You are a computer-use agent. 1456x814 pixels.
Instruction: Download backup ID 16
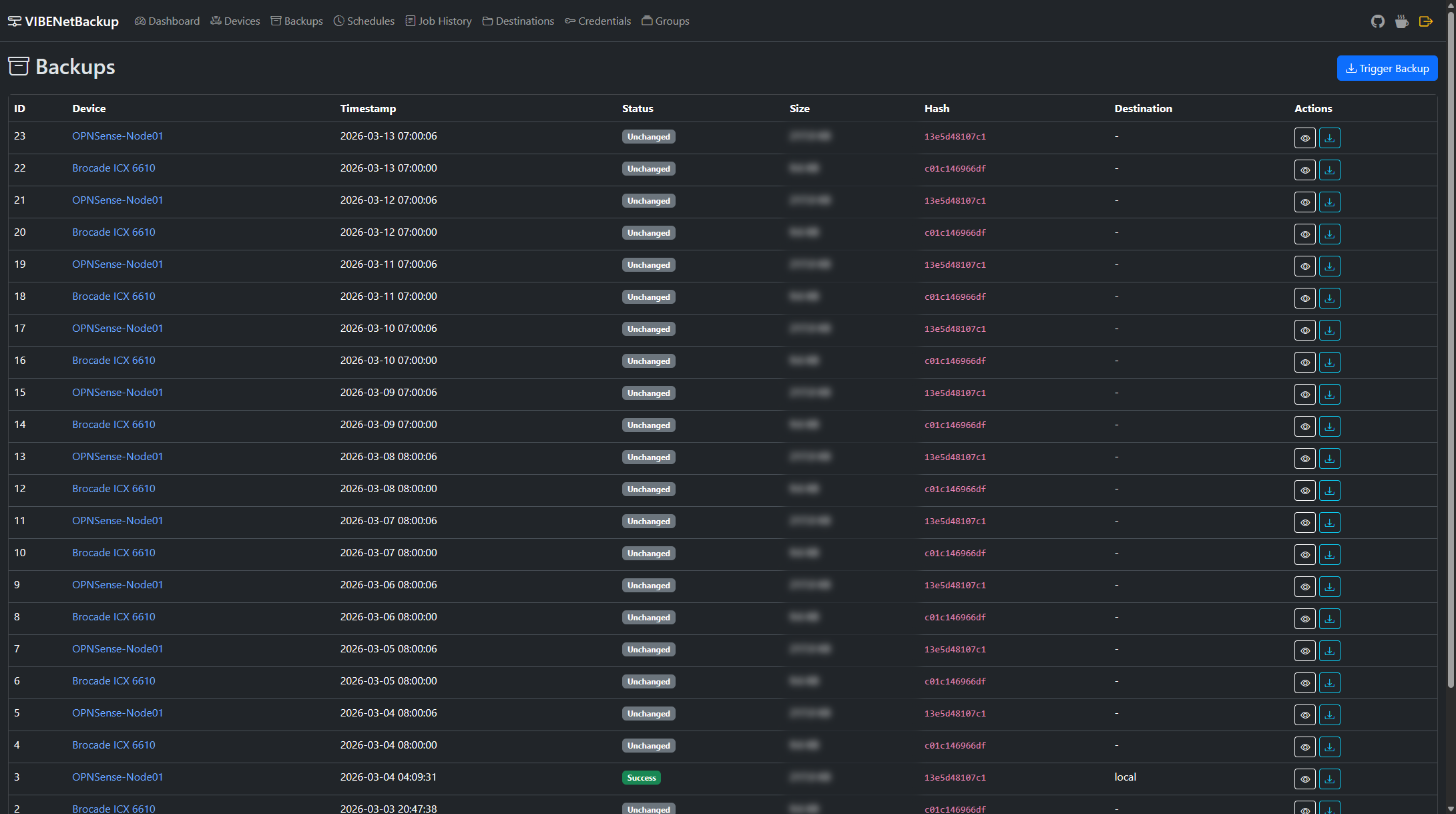[1330, 362]
